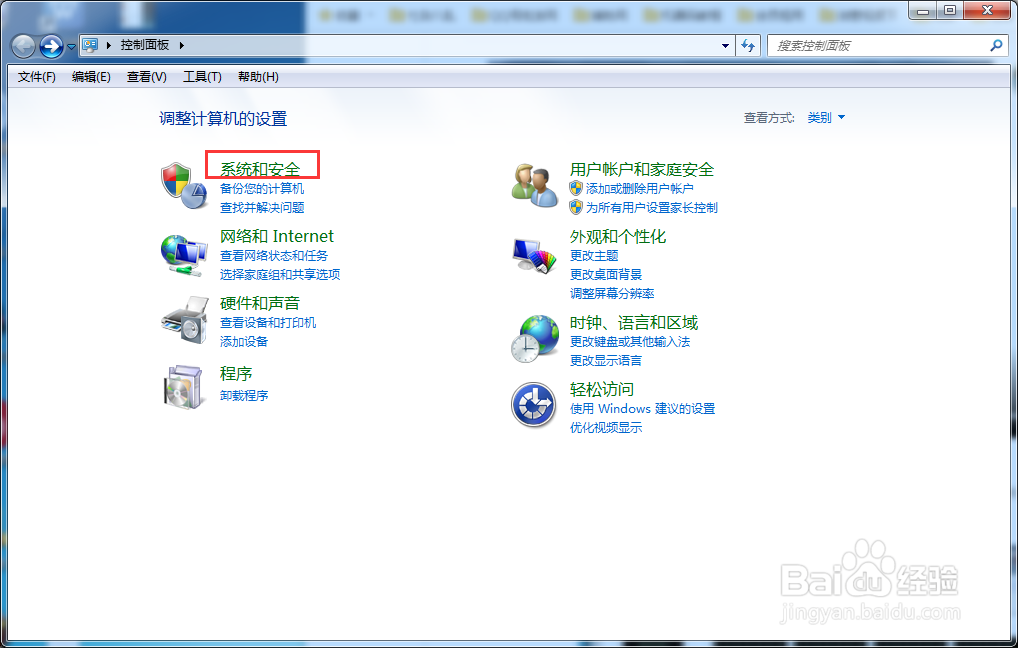1018x648 pixels.
Task: Click shield icon beside 为所有用户设置家长控制
Action: tap(576, 207)
